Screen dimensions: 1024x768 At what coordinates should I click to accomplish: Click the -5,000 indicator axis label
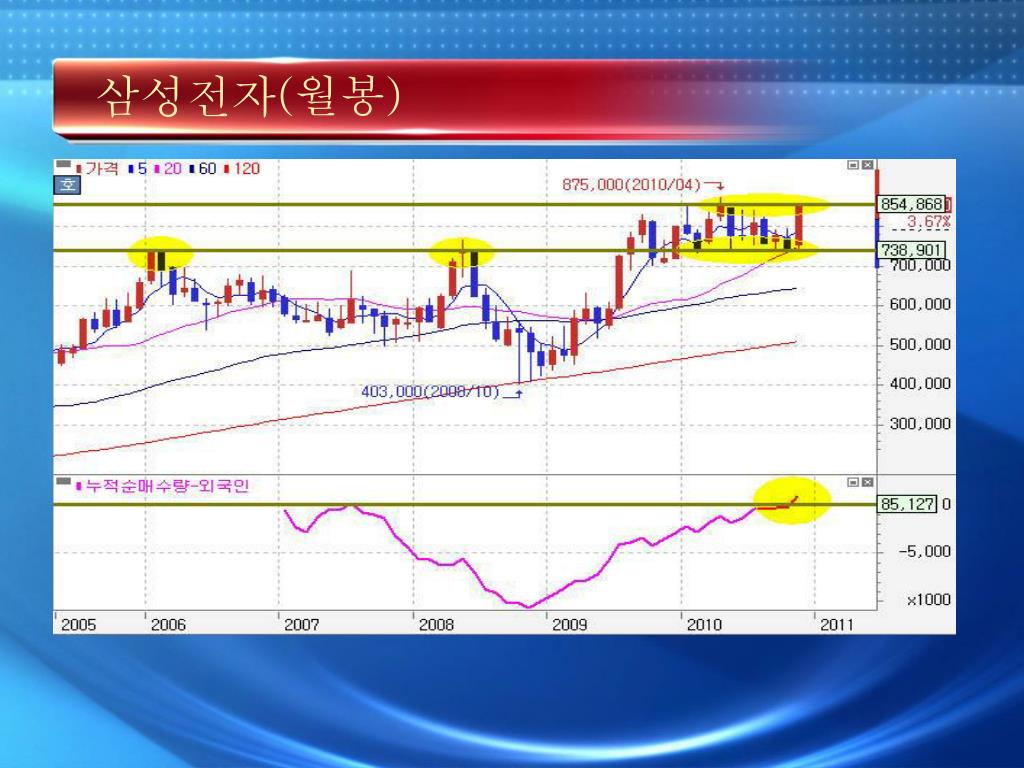pyautogui.click(x=924, y=551)
